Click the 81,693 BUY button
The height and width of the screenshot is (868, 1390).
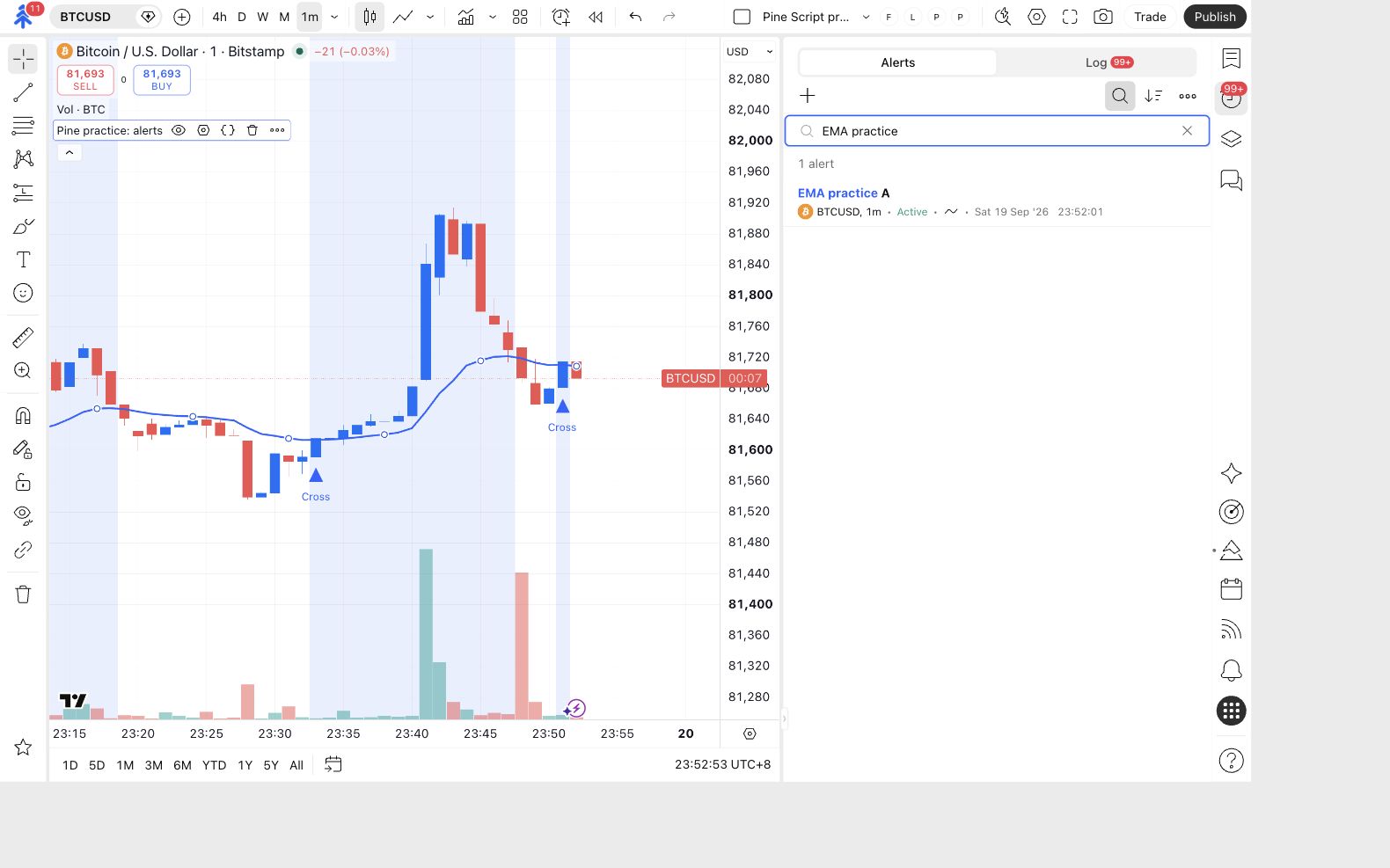162,80
